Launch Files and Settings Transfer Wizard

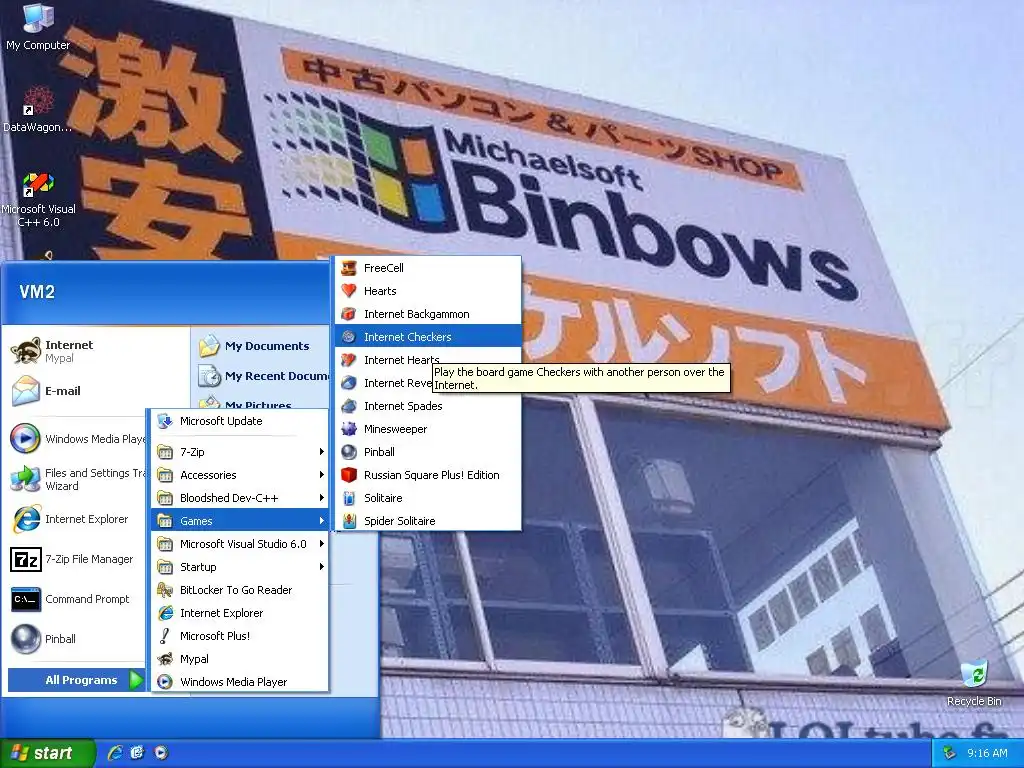pos(77,479)
